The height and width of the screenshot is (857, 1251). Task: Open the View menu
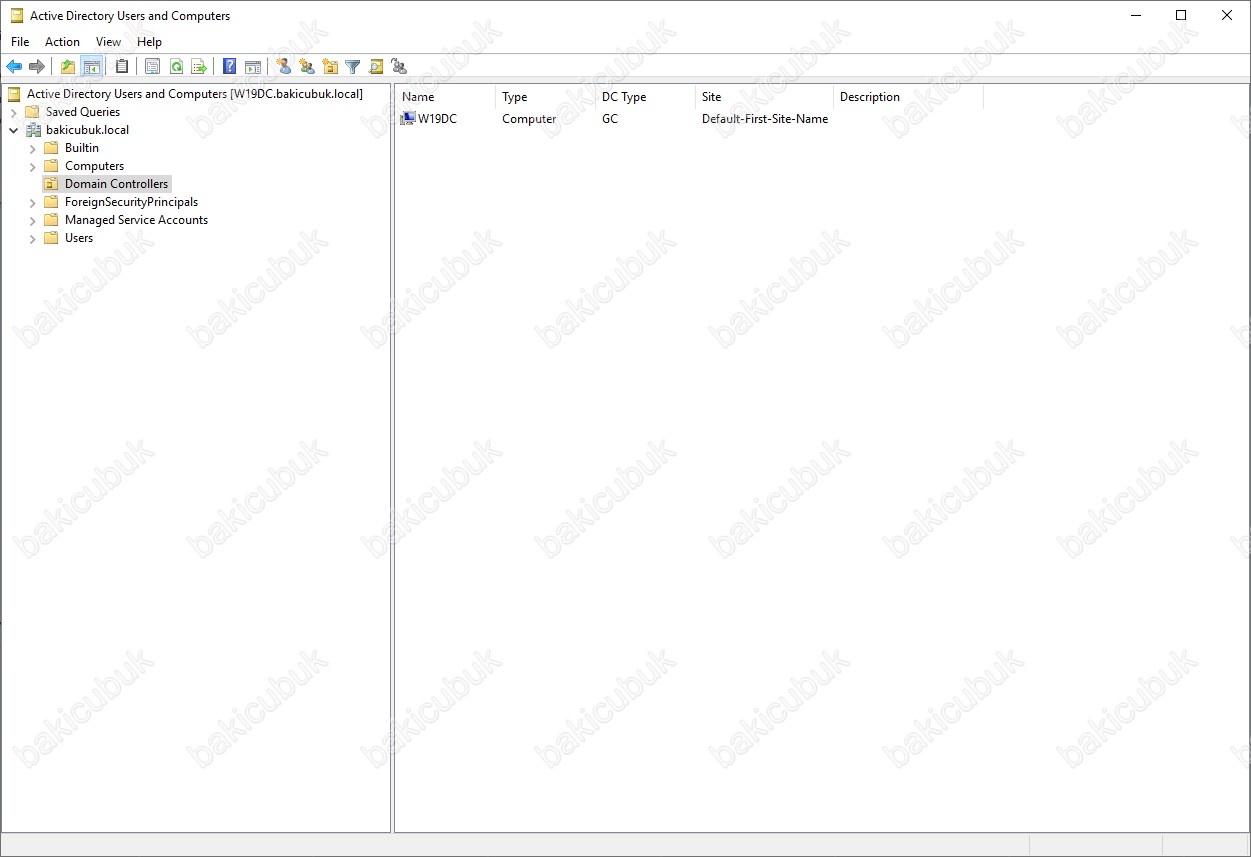pyautogui.click(x=108, y=42)
